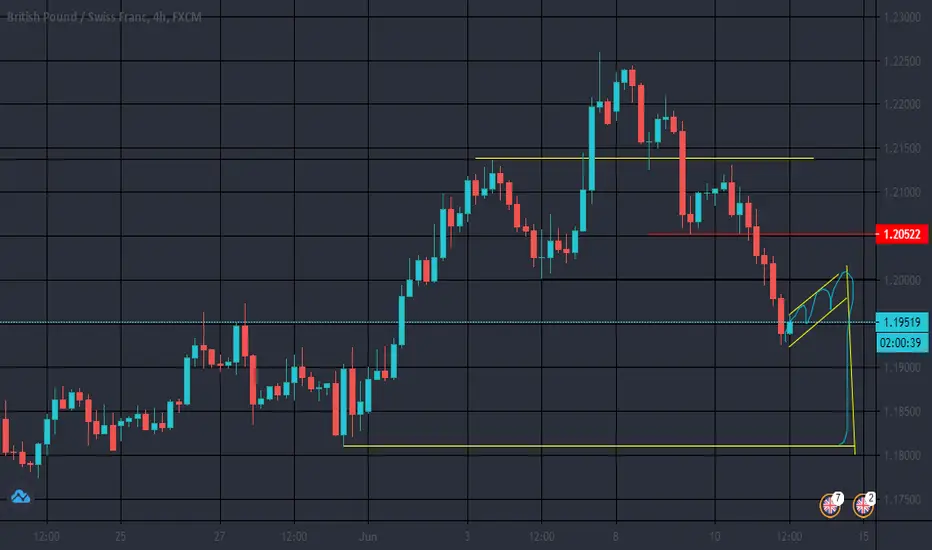Screen dimensions: 932x550
Task: Select the red 1.20522 price label
Action: coord(902,234)
